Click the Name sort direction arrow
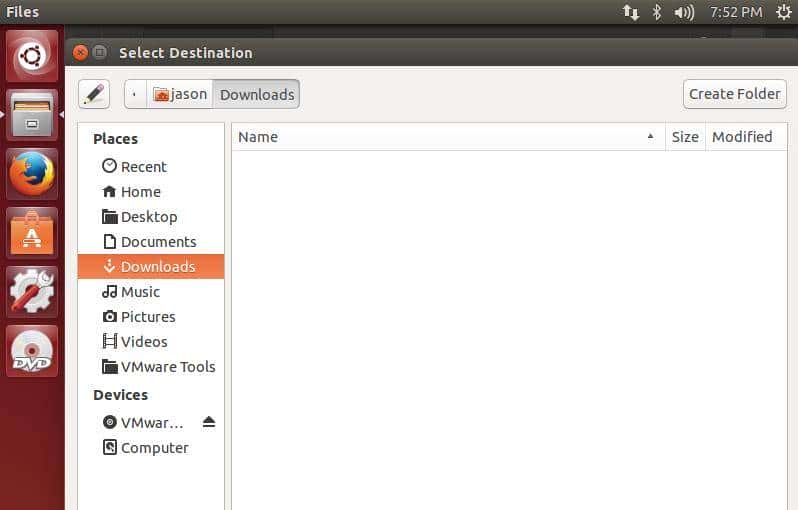798x510 pixels. pyautogui.click(x=650, y=136)
